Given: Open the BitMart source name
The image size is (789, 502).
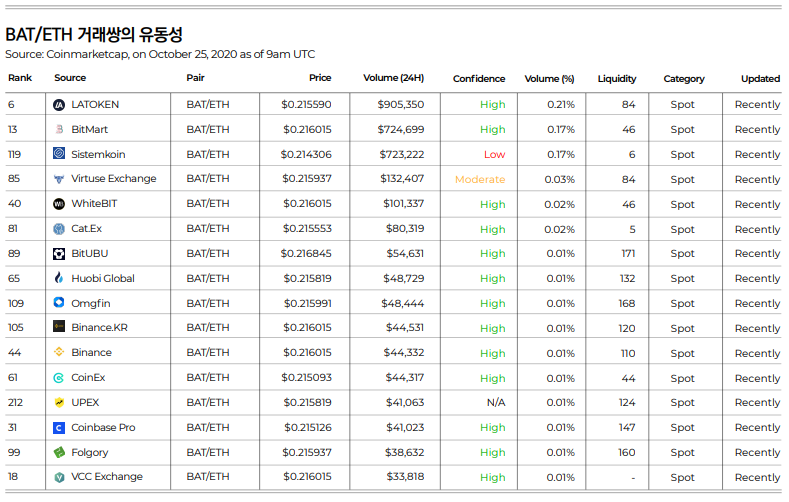Looking at the screenshot, I should (x=90, y=129).
